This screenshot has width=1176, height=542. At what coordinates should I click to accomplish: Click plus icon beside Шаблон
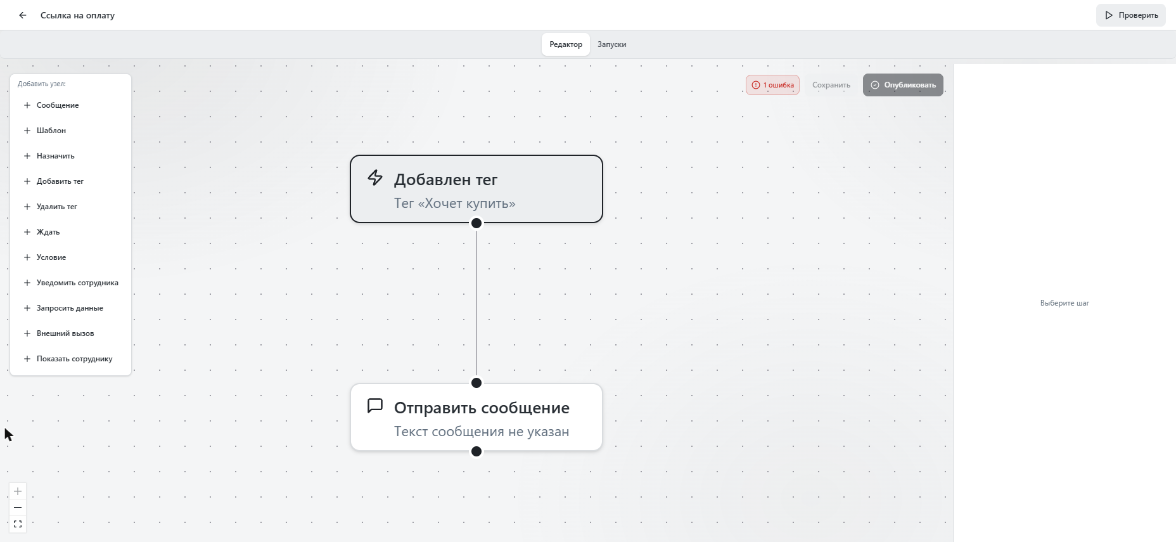tap(27, 130)
